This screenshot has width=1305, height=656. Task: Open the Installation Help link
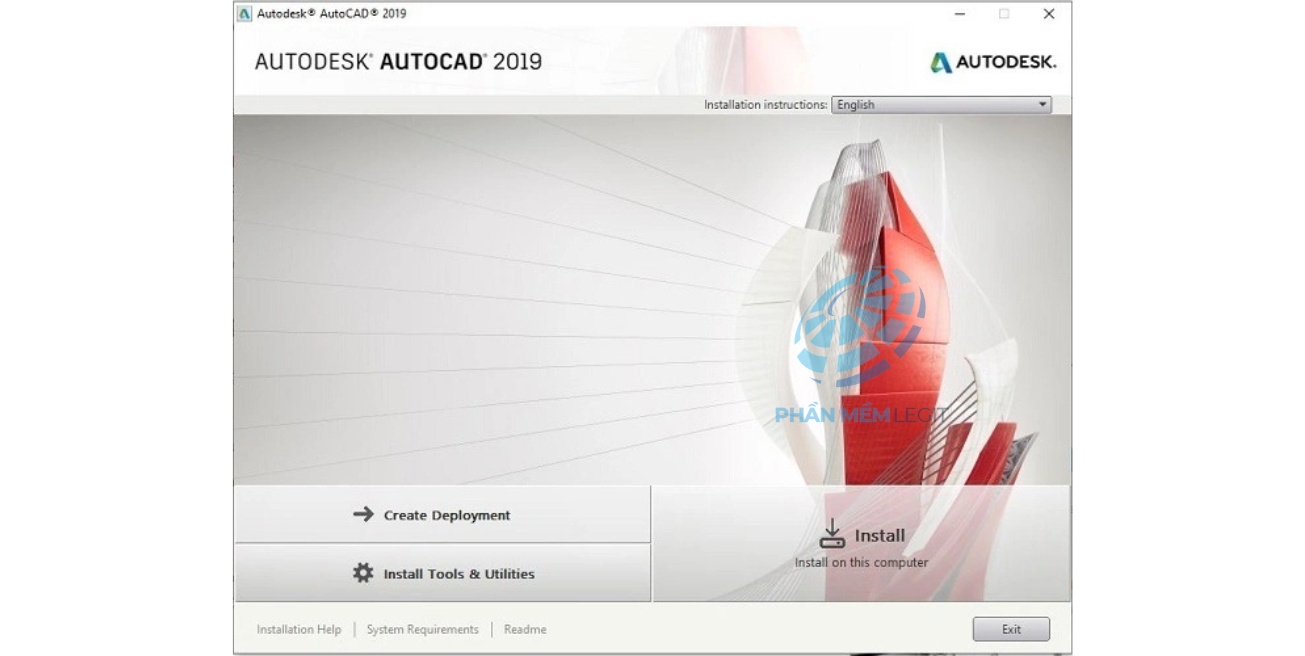299,629
